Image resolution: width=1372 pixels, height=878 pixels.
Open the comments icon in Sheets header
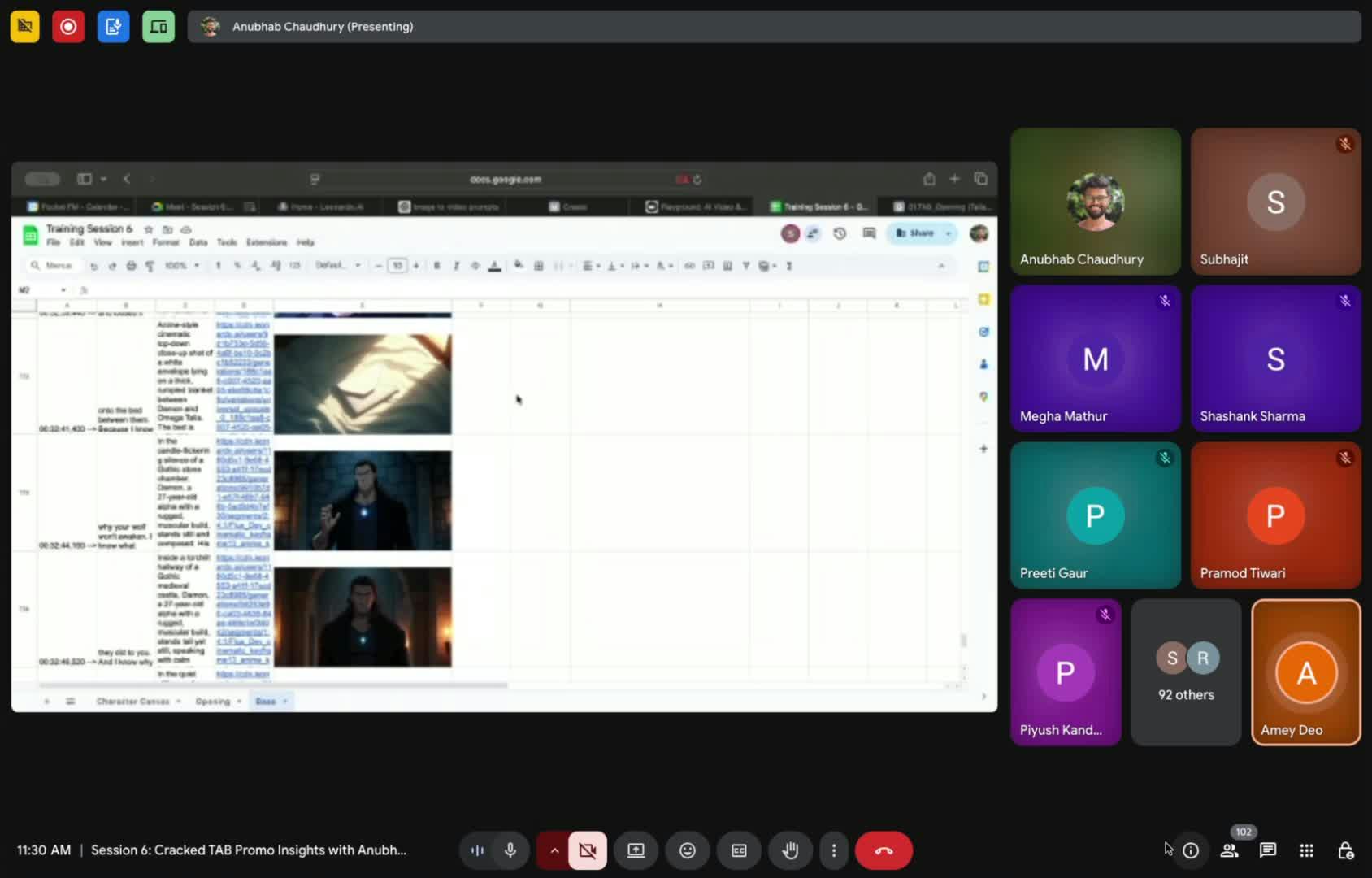point(869,233)
